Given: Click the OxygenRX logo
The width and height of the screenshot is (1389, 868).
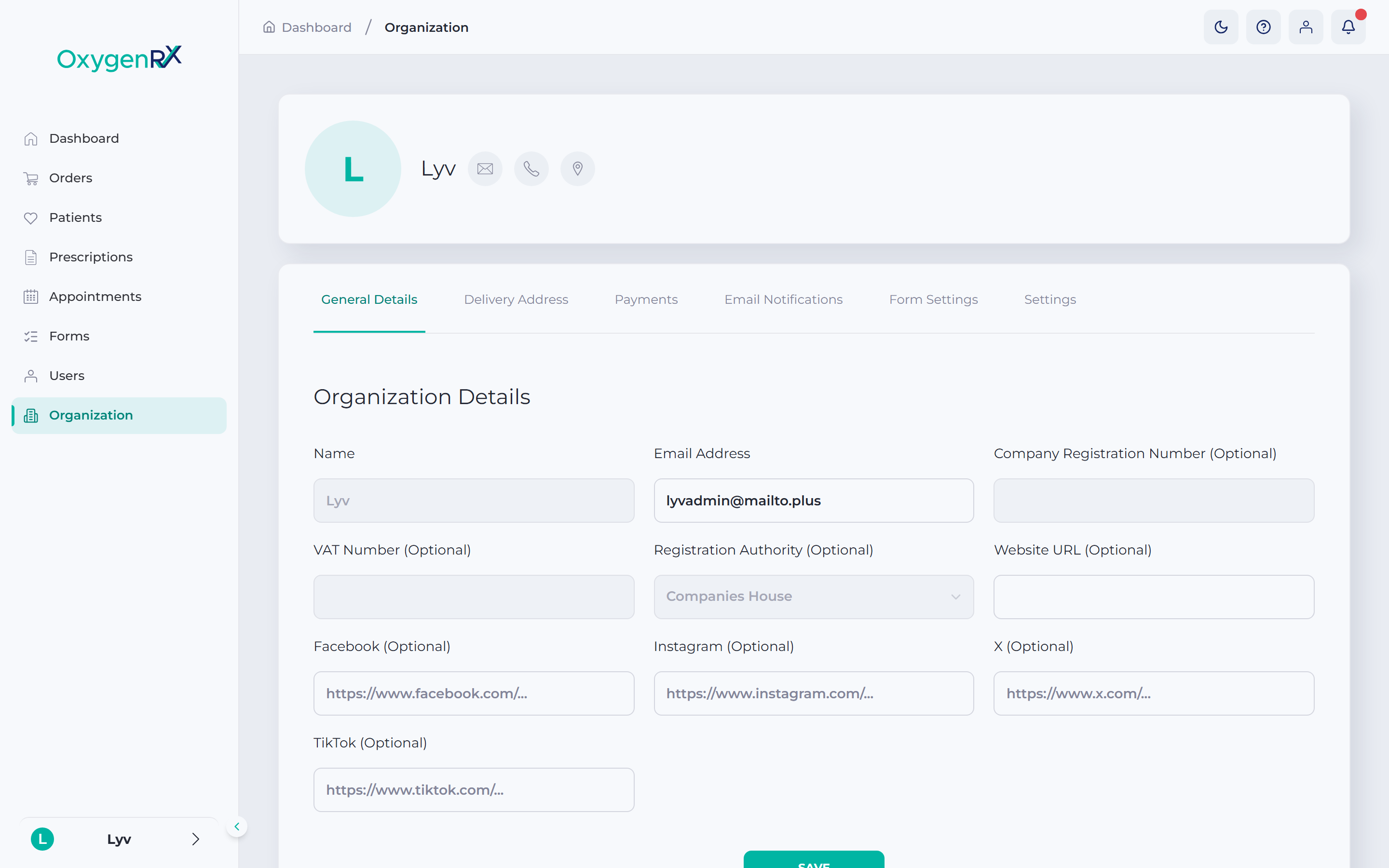Looking at the screenshot, I should click(120, 58).
